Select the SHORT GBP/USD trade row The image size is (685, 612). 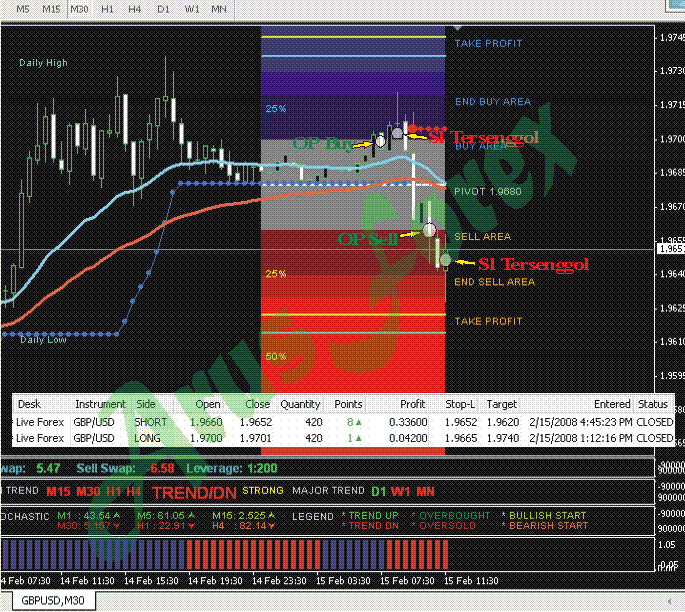point(342,422)
